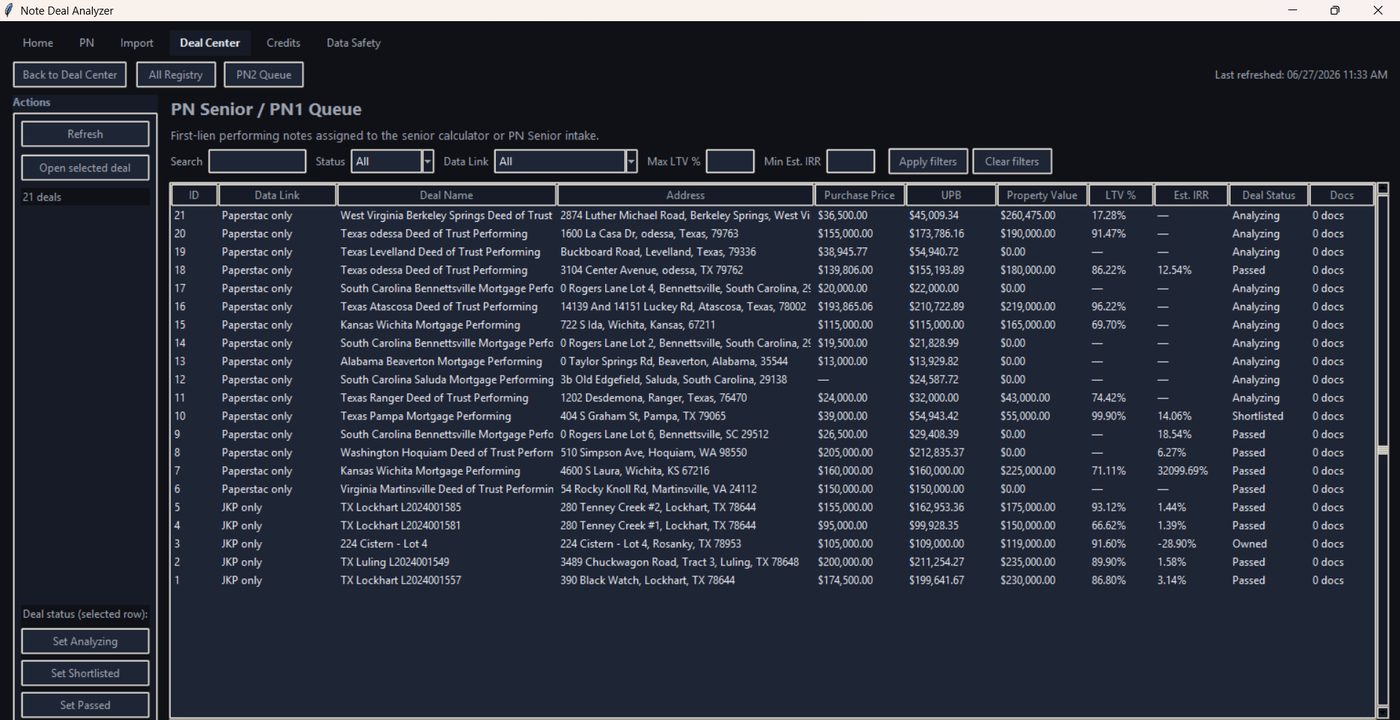Click the Clear filters button
This screenshot has width=1400, height=720.
(x=1012, y=161)
